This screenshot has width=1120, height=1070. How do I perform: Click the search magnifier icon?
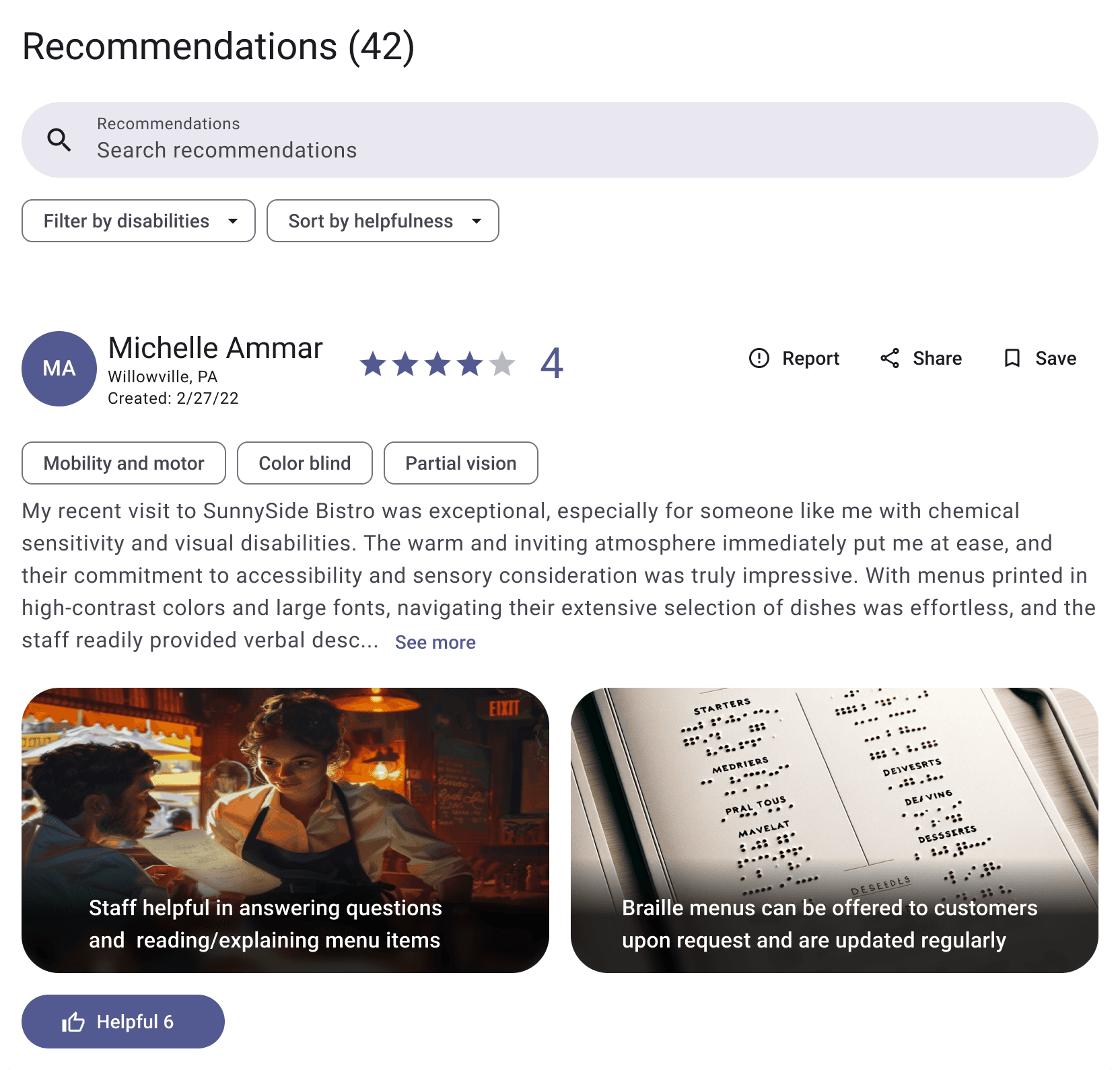coord(59,140)
